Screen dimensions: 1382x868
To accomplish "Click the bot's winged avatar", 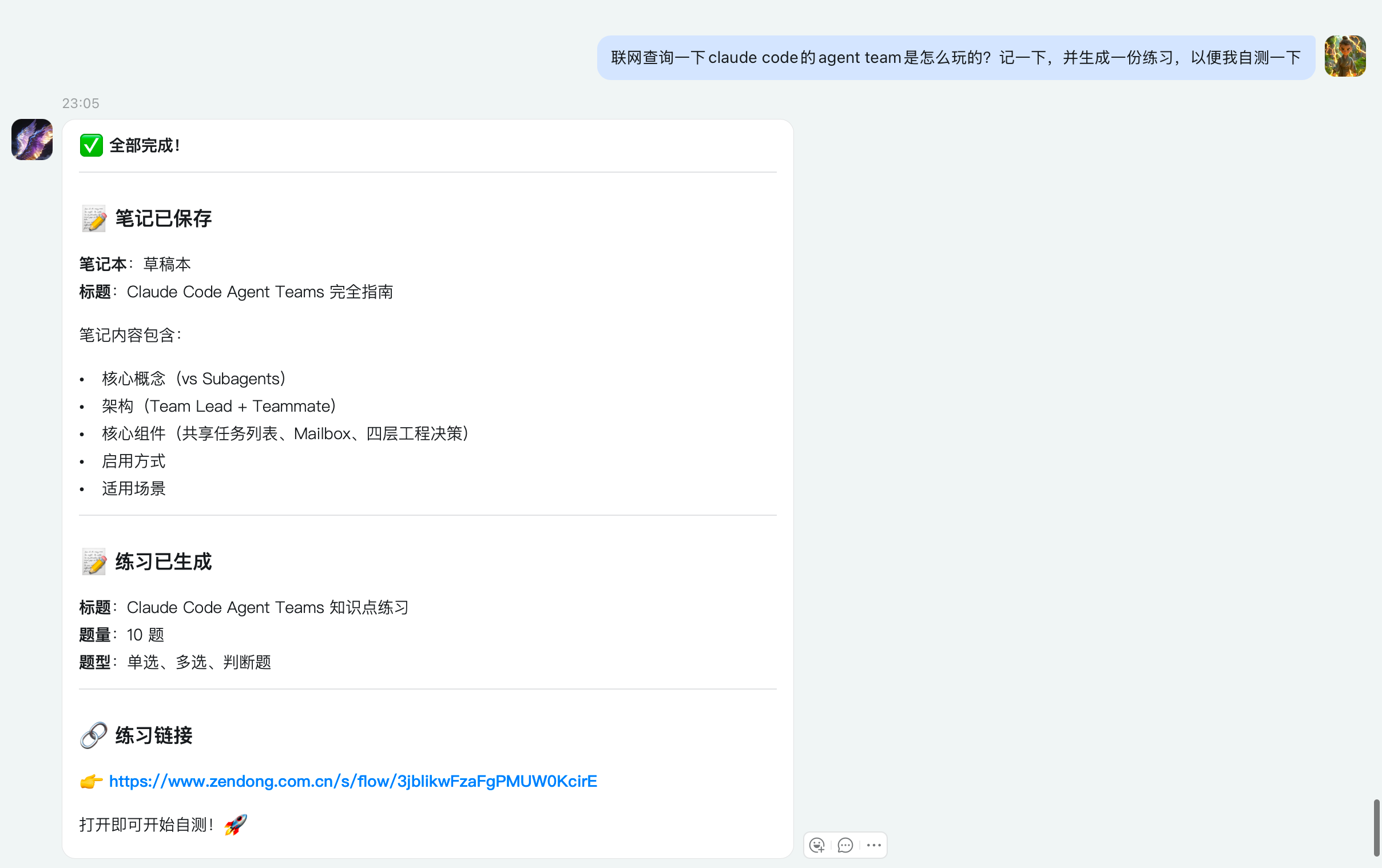I will point(32,140).
